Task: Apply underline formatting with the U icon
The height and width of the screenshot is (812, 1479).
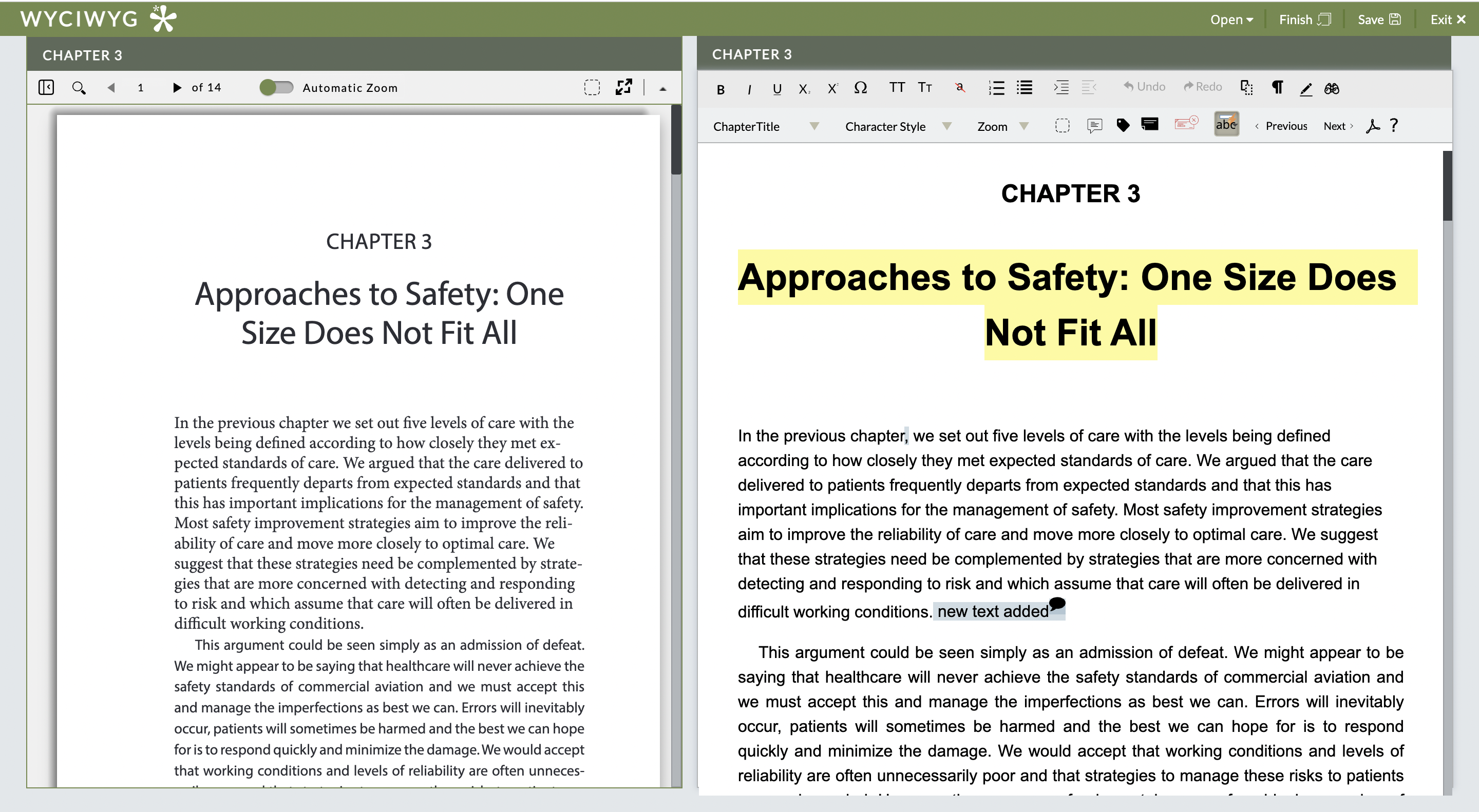Action: click(777, 89)
